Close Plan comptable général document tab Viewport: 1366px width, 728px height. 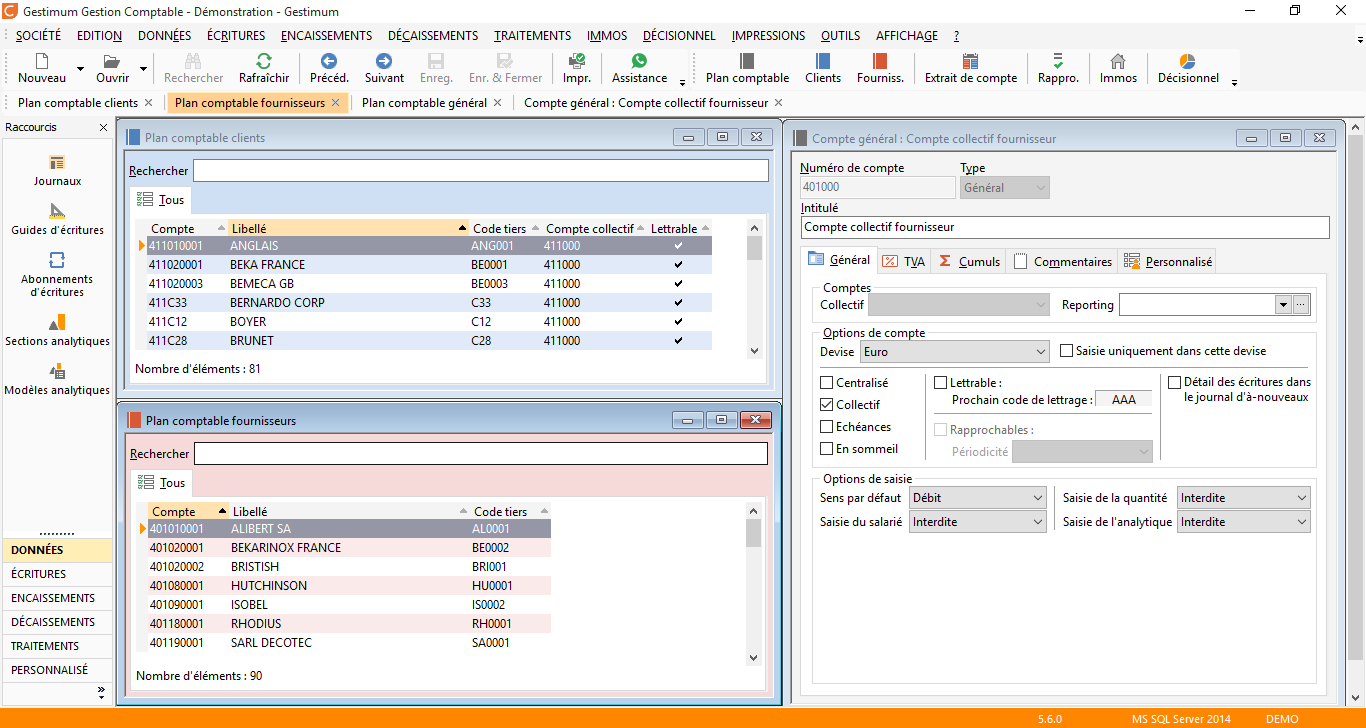[x=498, y=103]
